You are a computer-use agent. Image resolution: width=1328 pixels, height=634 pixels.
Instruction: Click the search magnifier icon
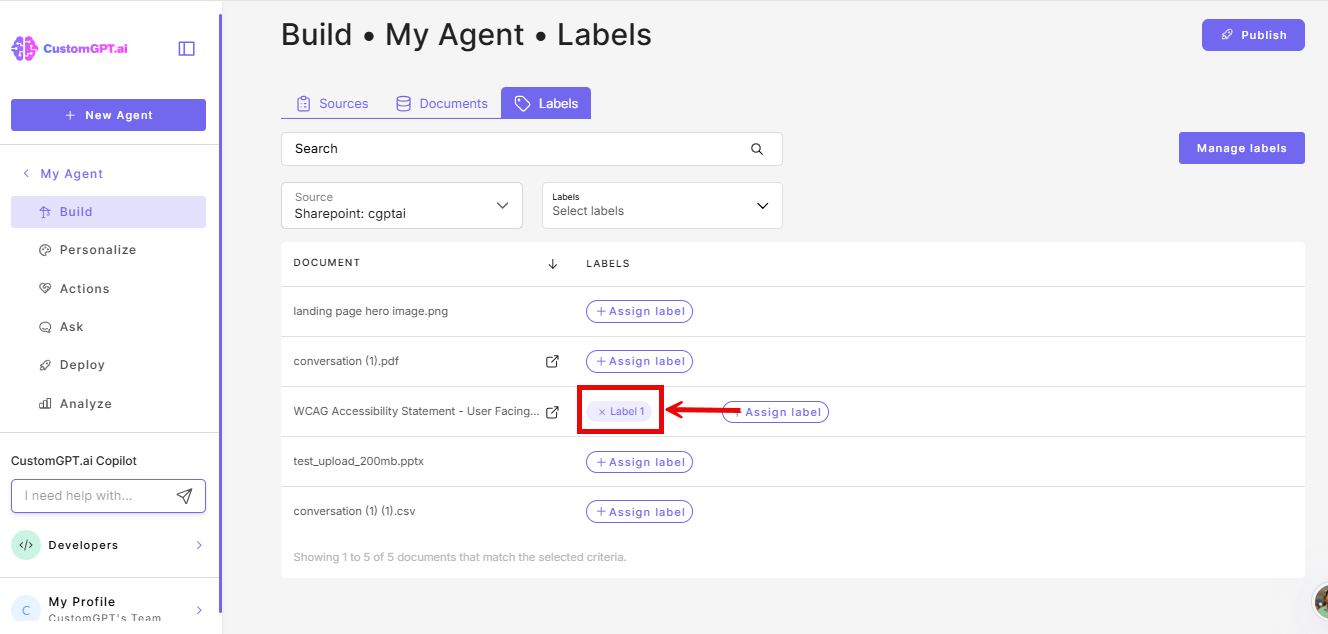click(x=757, y=149)
